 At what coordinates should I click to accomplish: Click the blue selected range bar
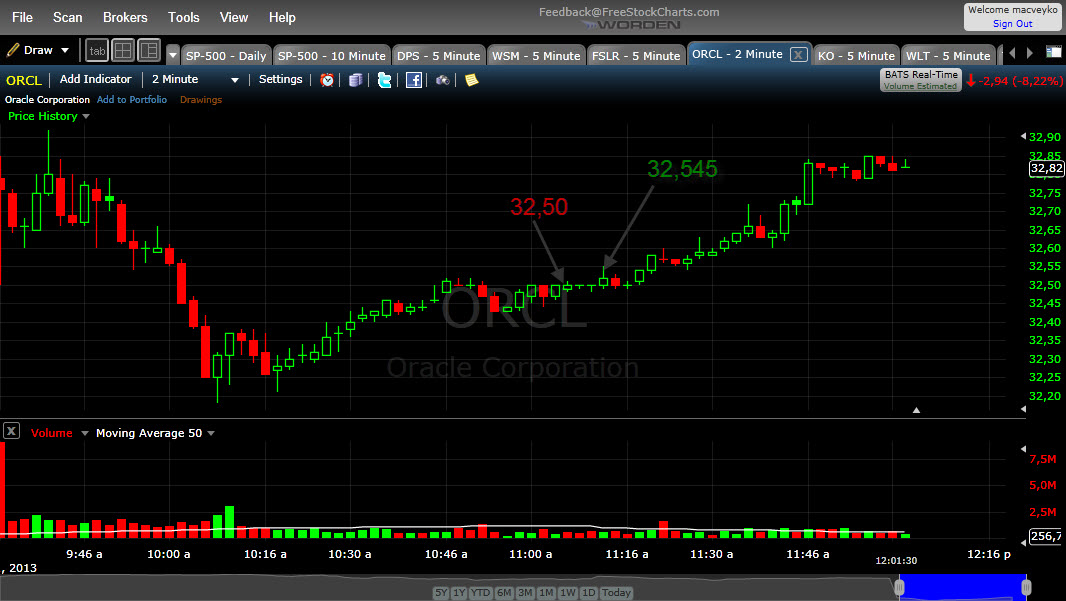(963, 587)
